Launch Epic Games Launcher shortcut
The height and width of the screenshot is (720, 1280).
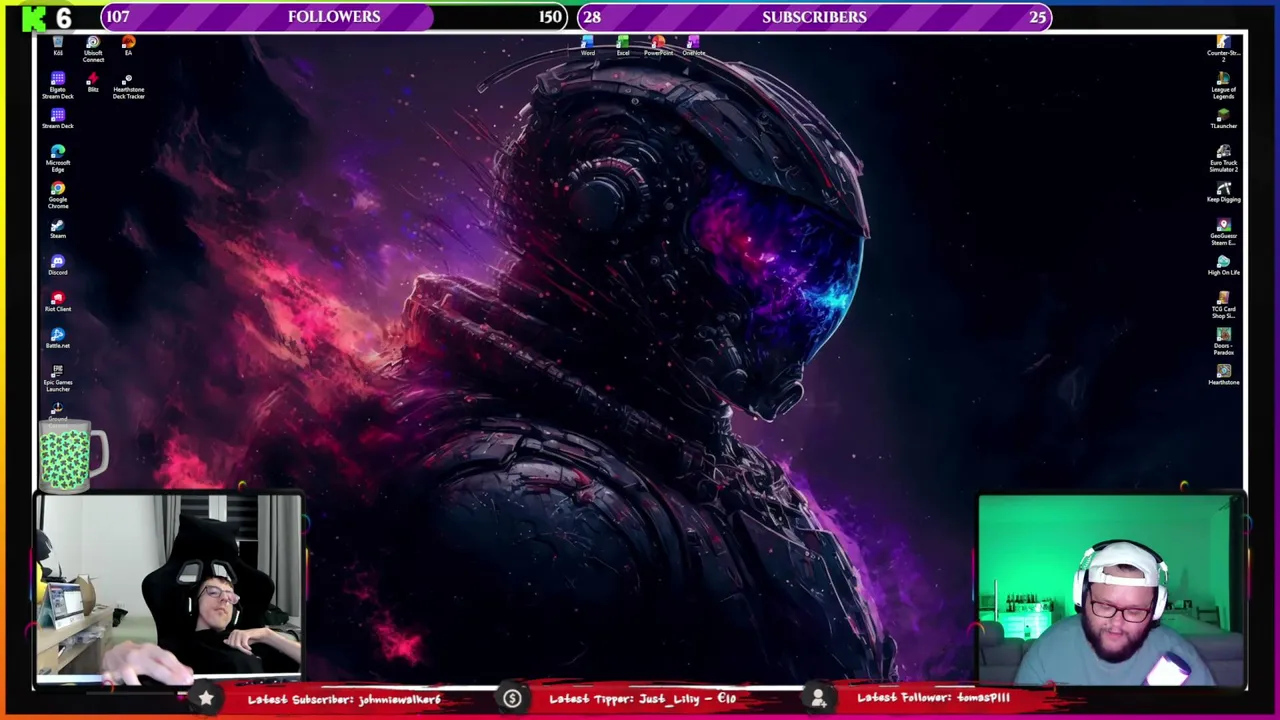click(x=58, y=377)
